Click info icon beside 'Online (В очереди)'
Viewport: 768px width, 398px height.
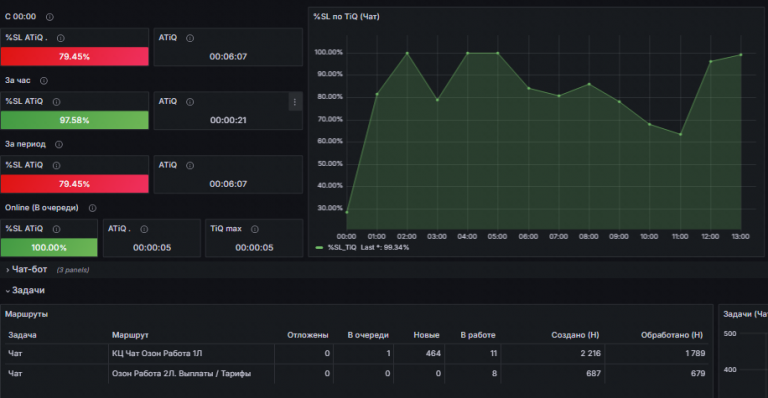tap(92, 208)
